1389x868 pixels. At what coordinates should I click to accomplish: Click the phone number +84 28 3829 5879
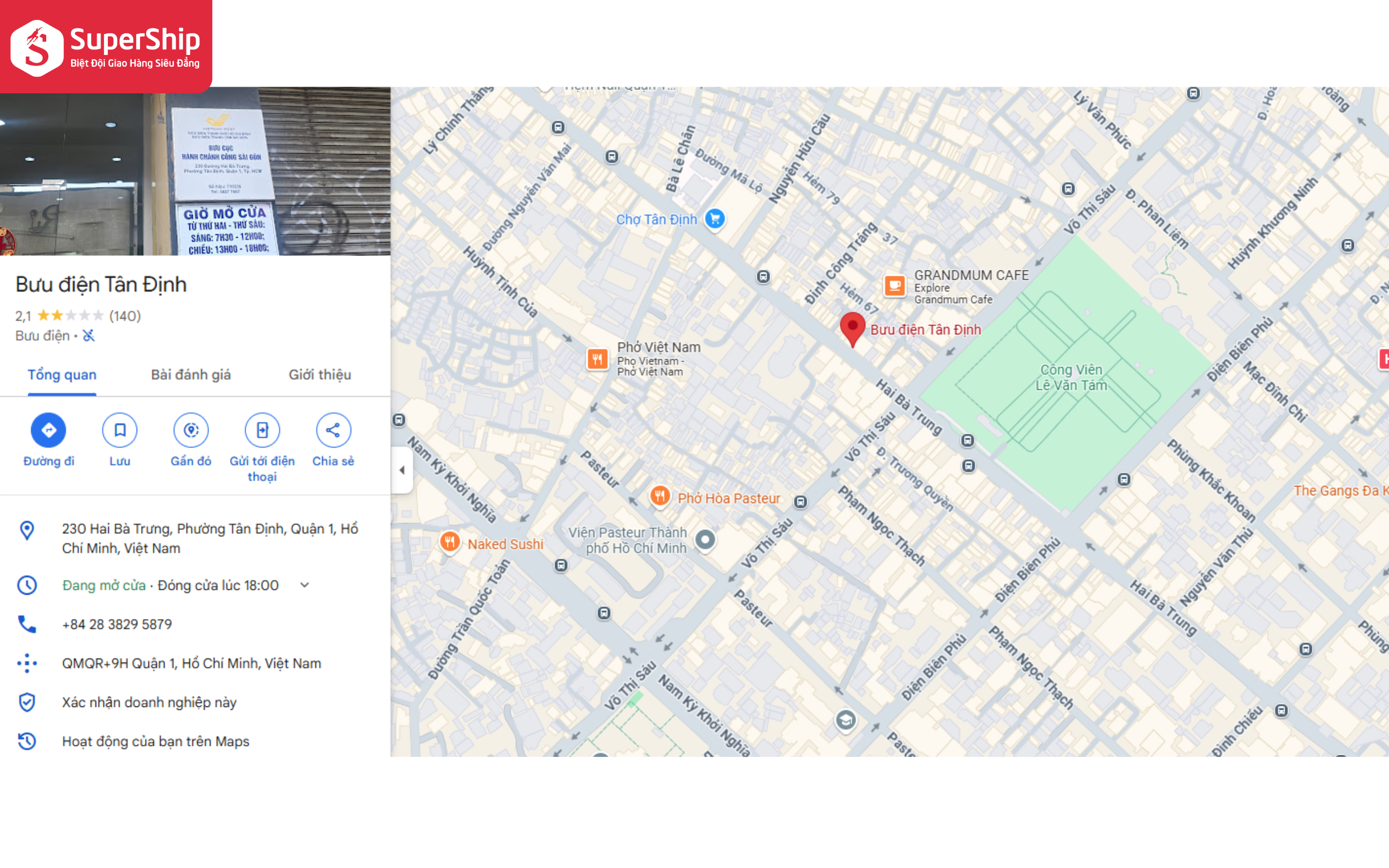click(x=117, y=624)
